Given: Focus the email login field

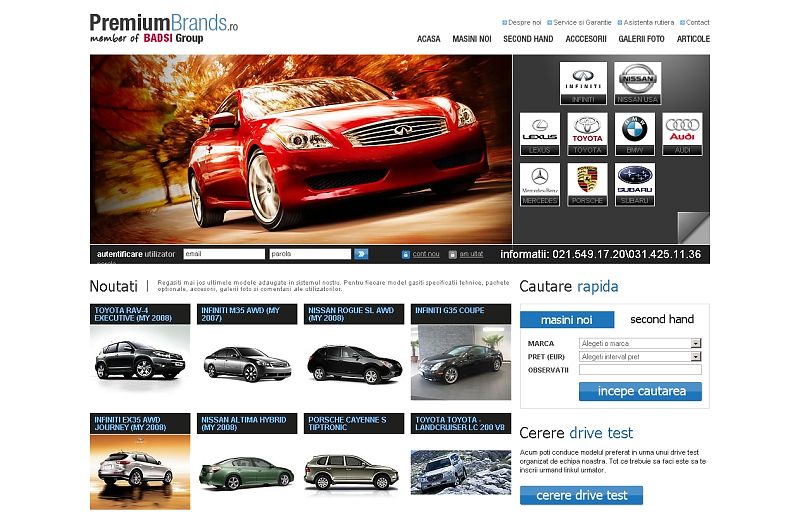Looking at the screenshot, I should pyautogui.click(x=224, y=254).
